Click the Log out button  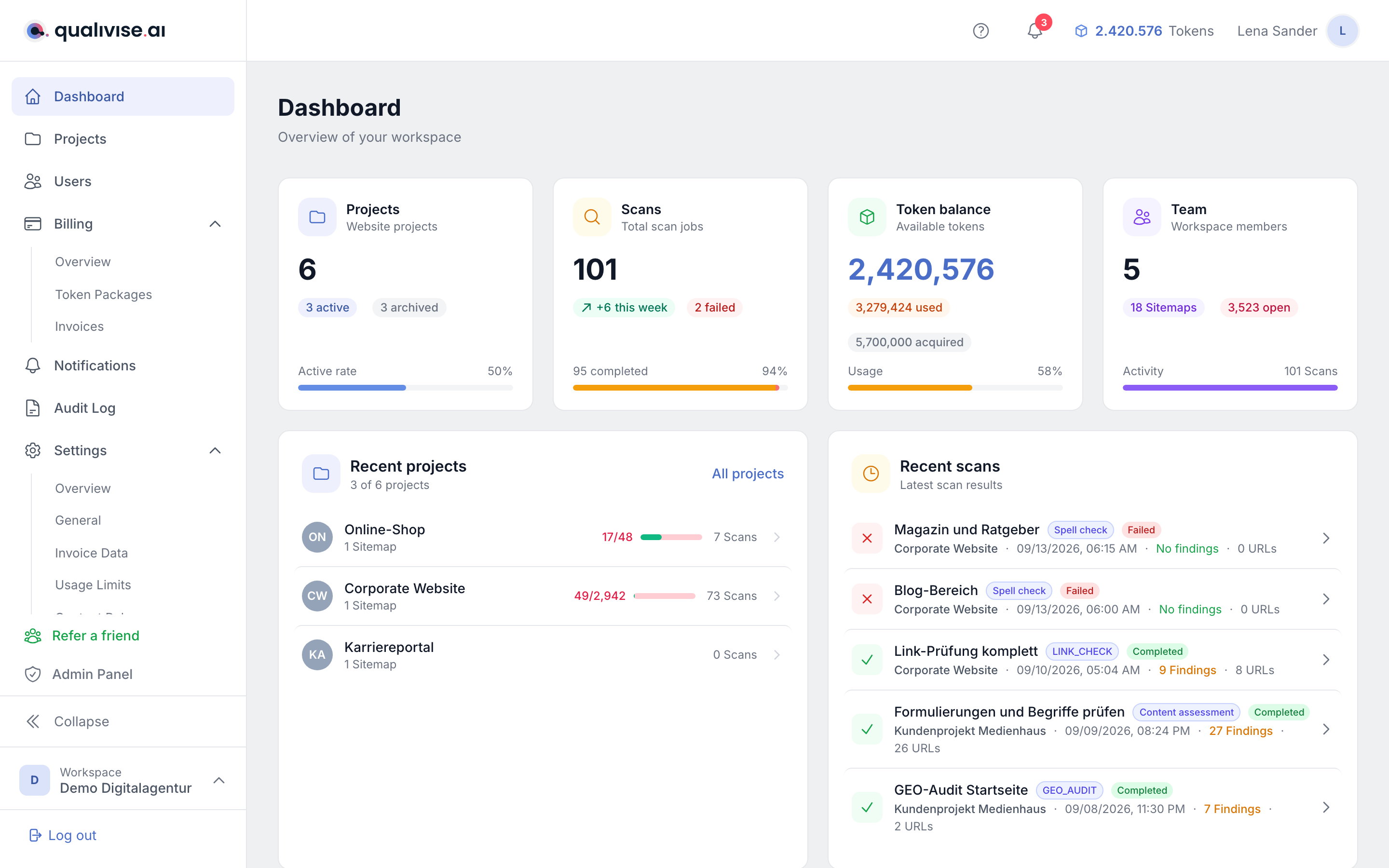pyautogui.click(x=63, y=835)
